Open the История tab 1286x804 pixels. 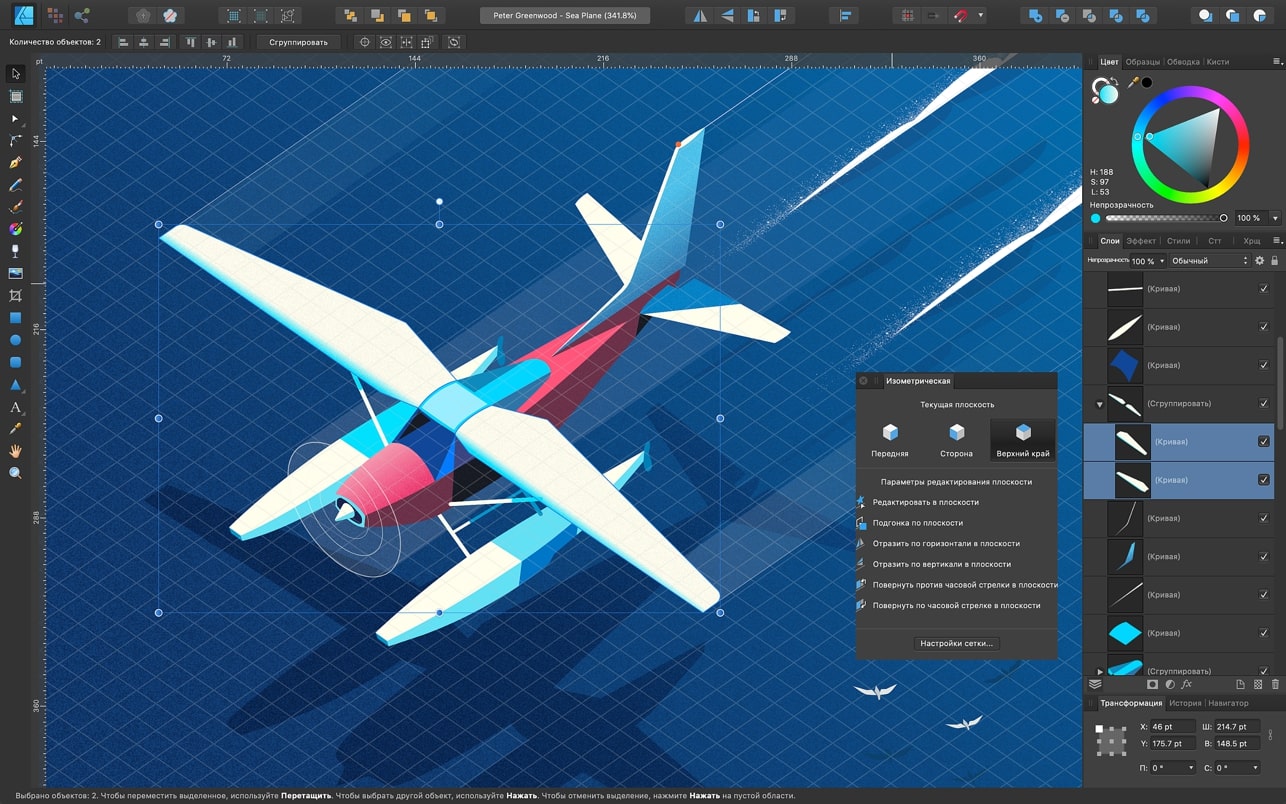coord(1184,703)
